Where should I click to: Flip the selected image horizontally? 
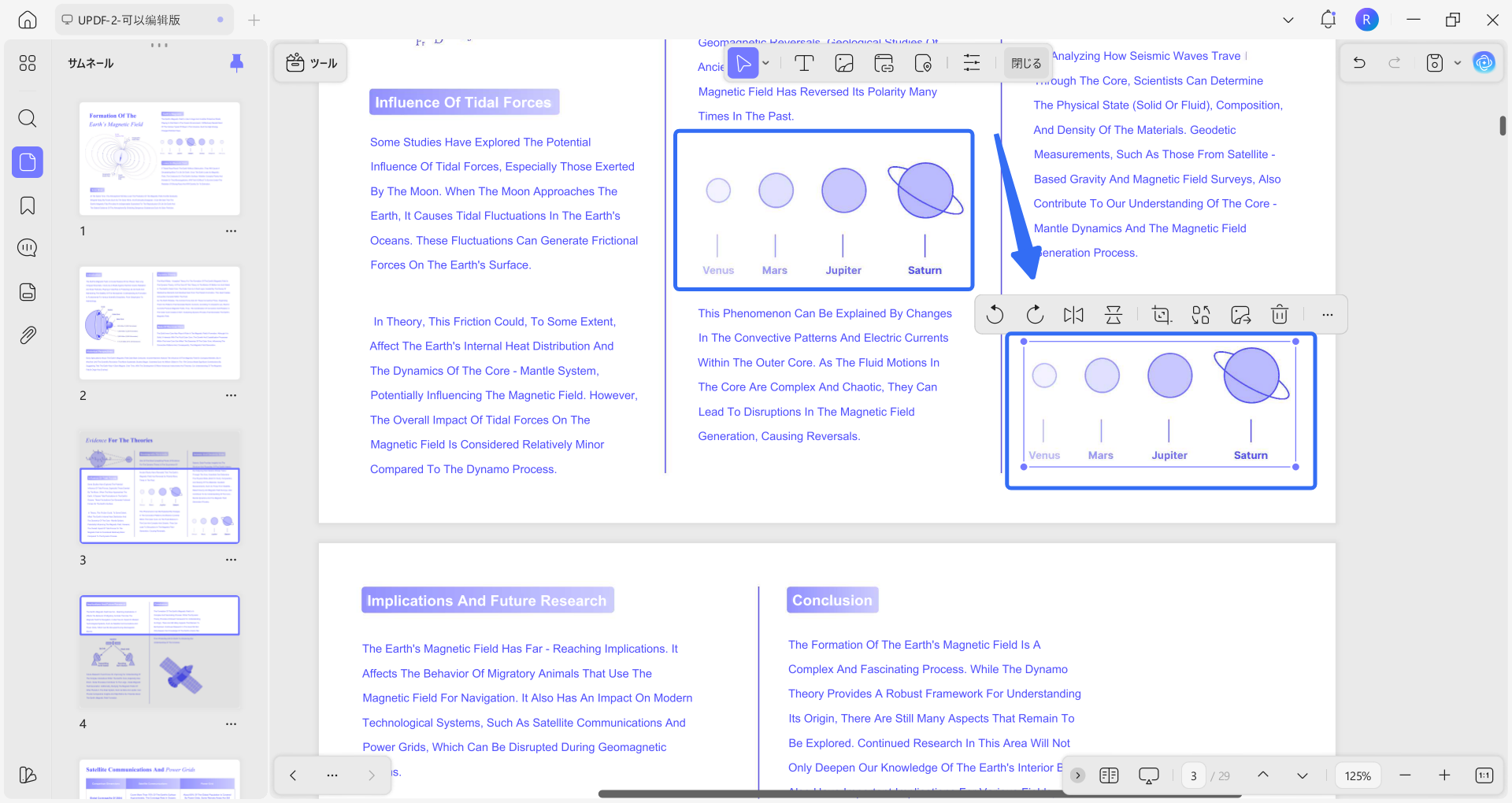(1073, 314)
